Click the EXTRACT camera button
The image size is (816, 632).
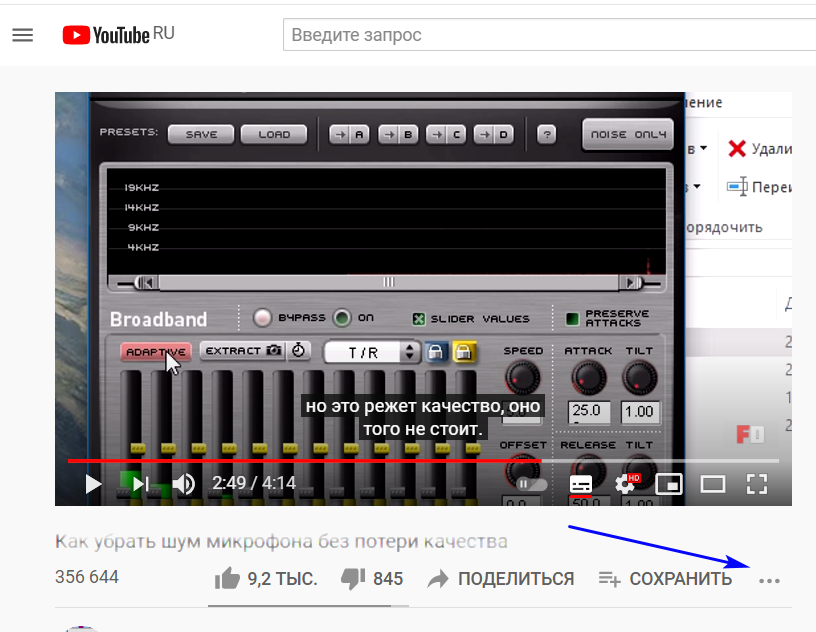coord(243,351)
